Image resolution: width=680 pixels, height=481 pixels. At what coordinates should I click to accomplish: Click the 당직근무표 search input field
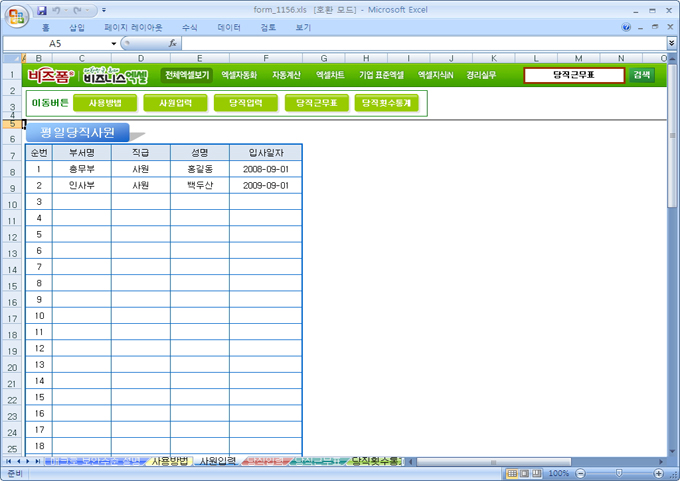click(x=574, y=75)
